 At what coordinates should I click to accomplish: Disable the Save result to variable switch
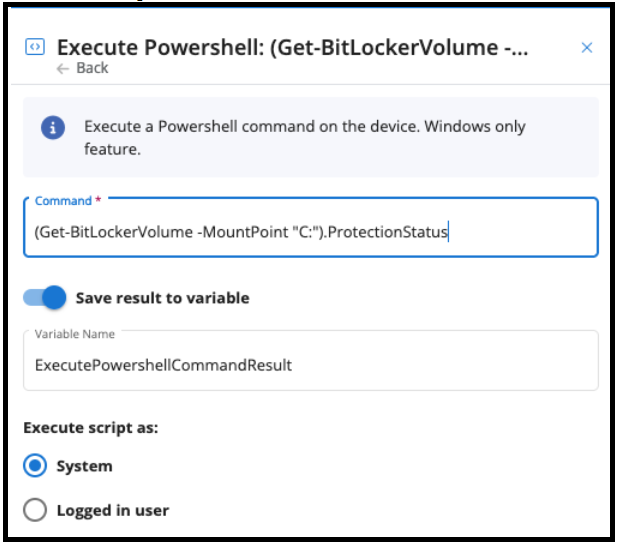point(44,298)
